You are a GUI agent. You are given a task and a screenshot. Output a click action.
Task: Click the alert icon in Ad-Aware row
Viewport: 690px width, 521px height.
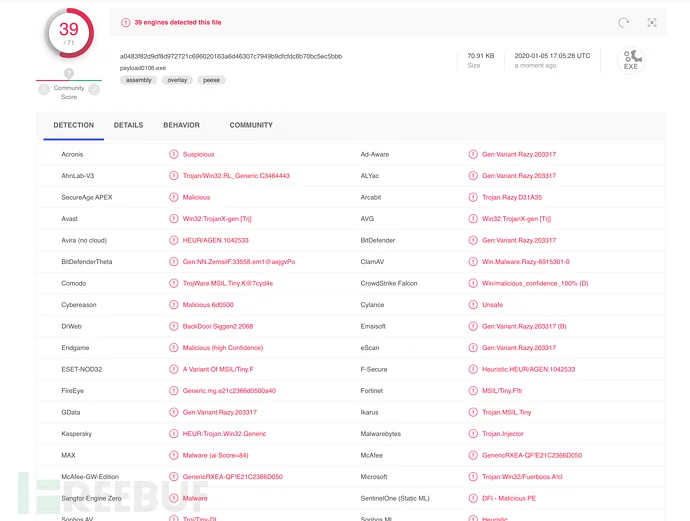(473, 154)
